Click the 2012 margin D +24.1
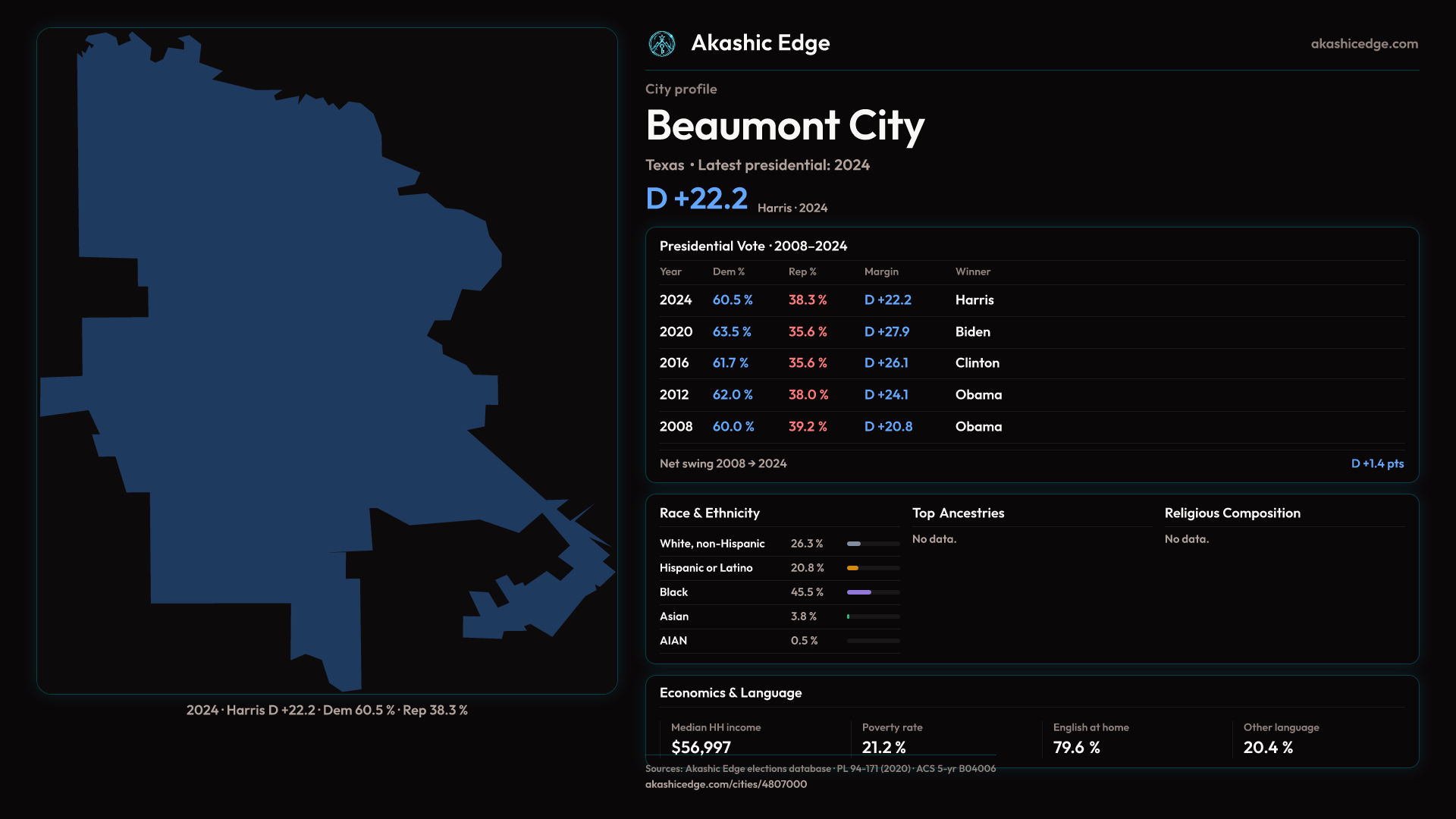 tap(886, 395)
